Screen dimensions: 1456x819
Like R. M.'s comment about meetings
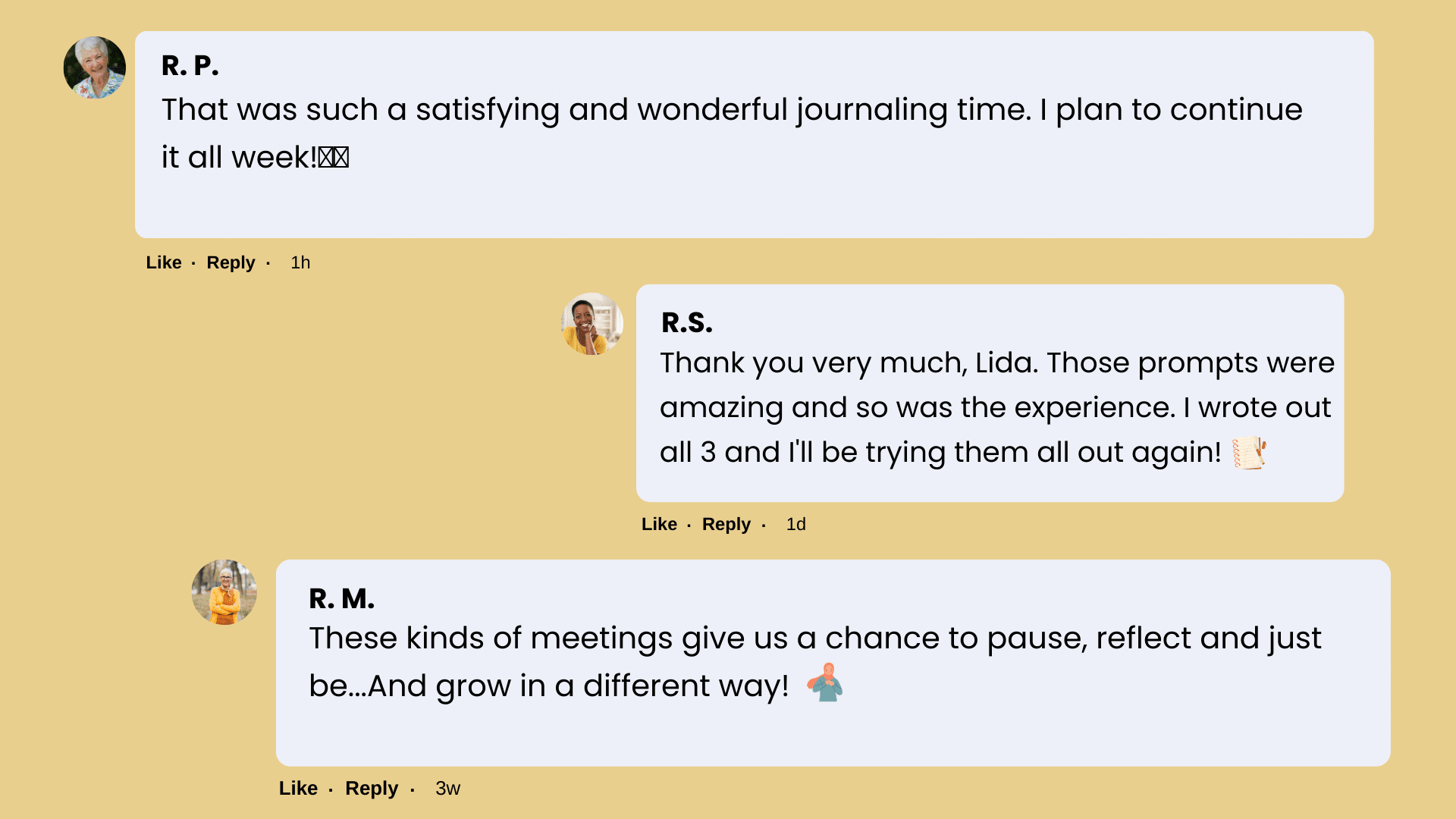(298, 788)
